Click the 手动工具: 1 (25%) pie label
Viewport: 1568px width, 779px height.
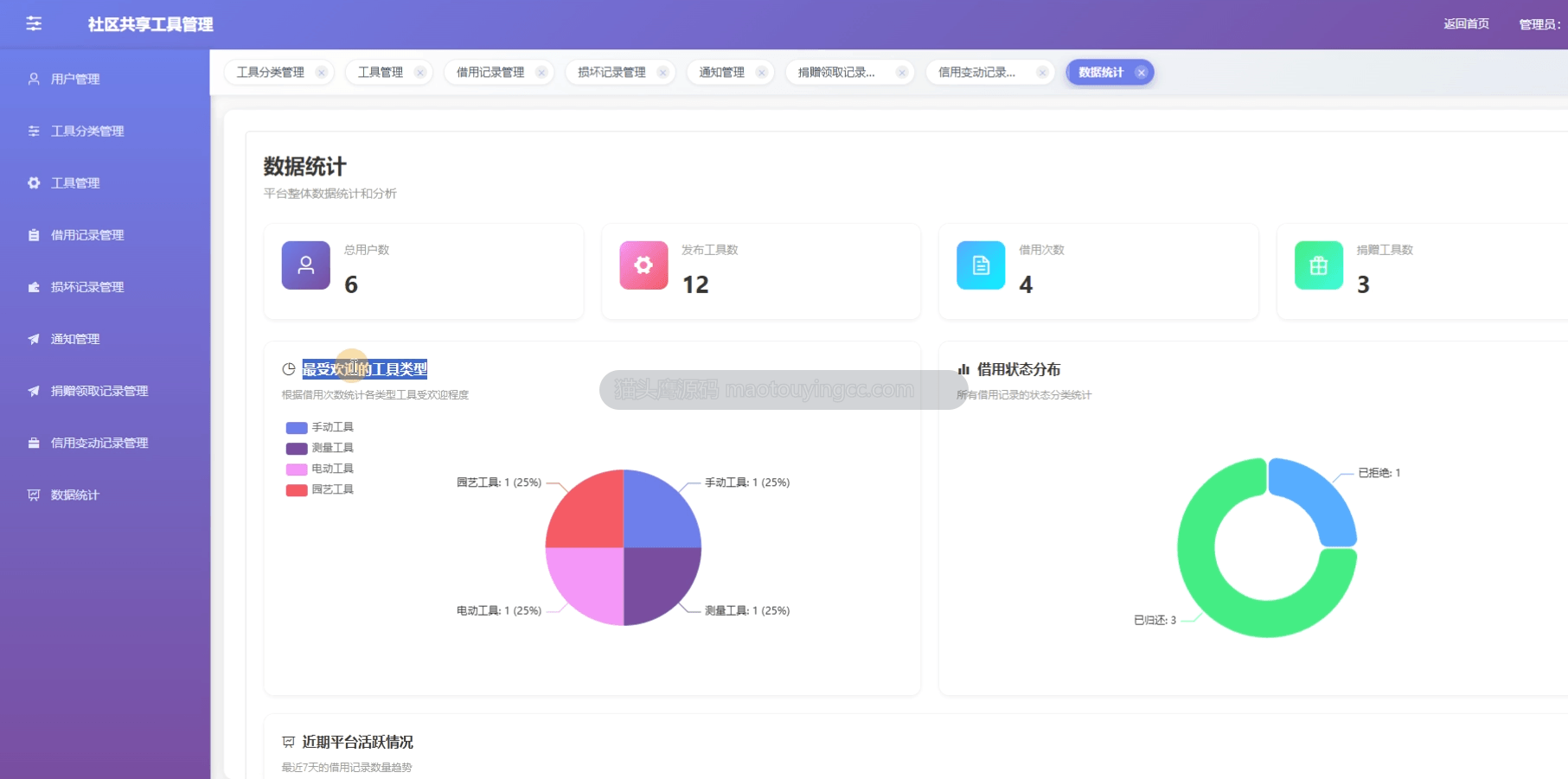pos(747,482)
